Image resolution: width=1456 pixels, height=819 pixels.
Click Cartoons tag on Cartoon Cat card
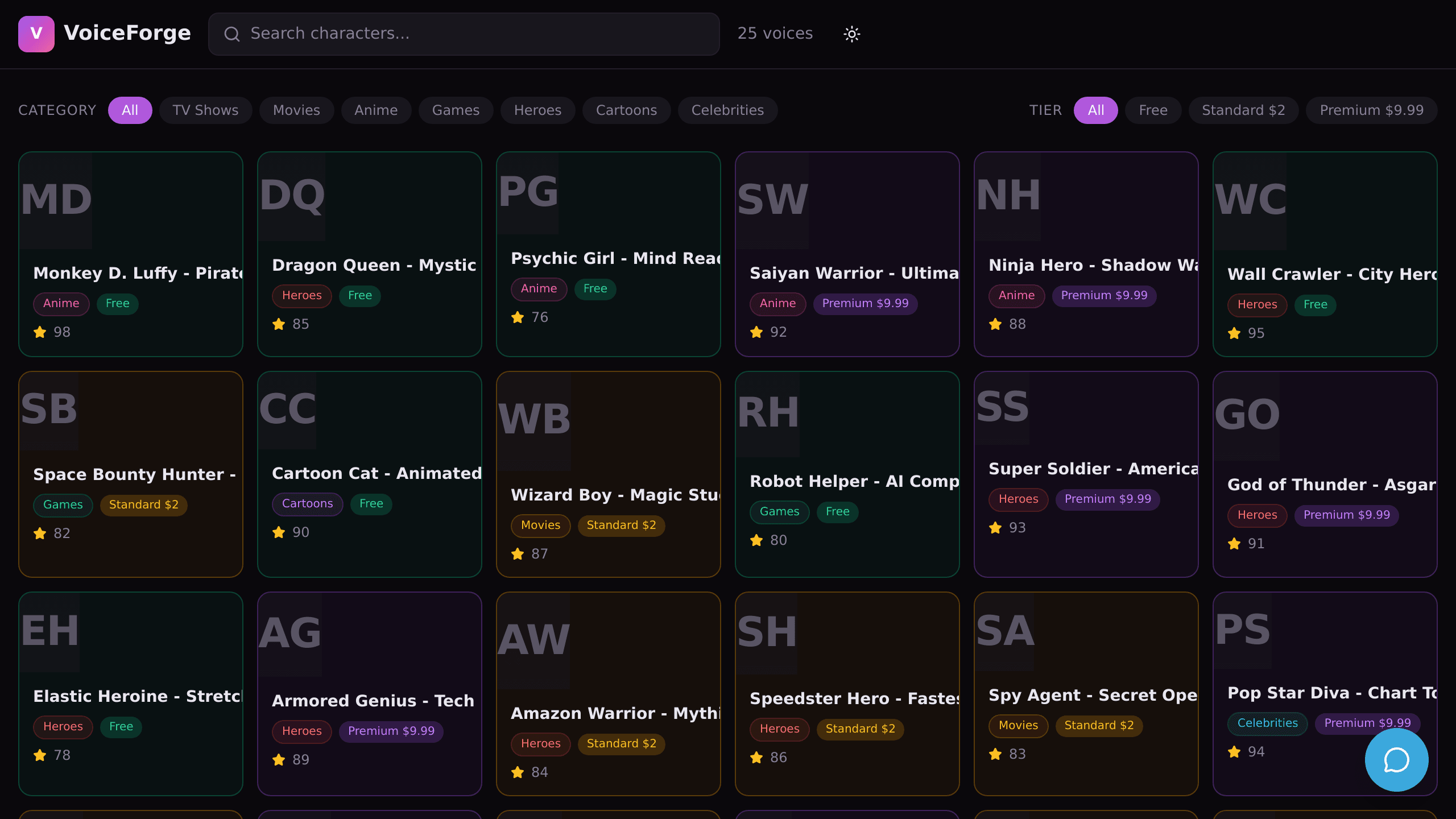tap(307, 504)
